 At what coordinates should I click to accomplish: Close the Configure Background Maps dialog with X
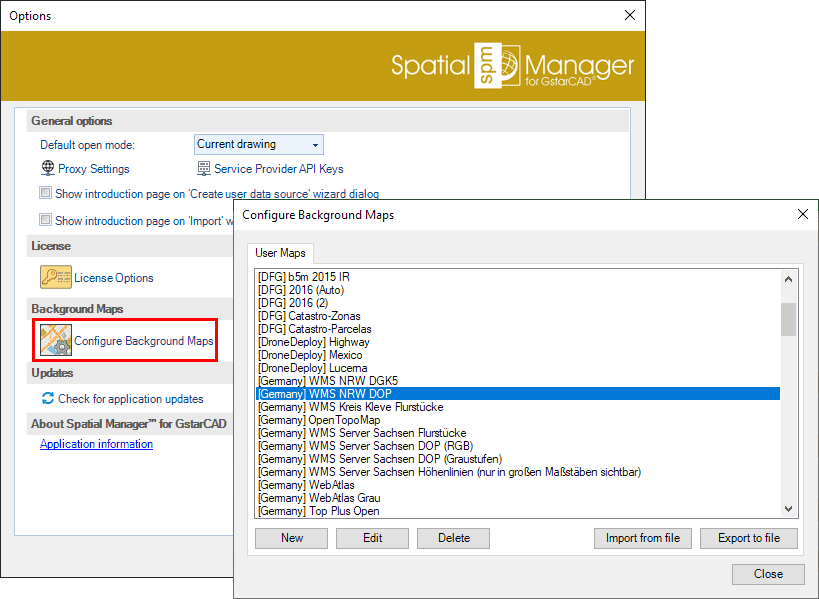(802, 214)
